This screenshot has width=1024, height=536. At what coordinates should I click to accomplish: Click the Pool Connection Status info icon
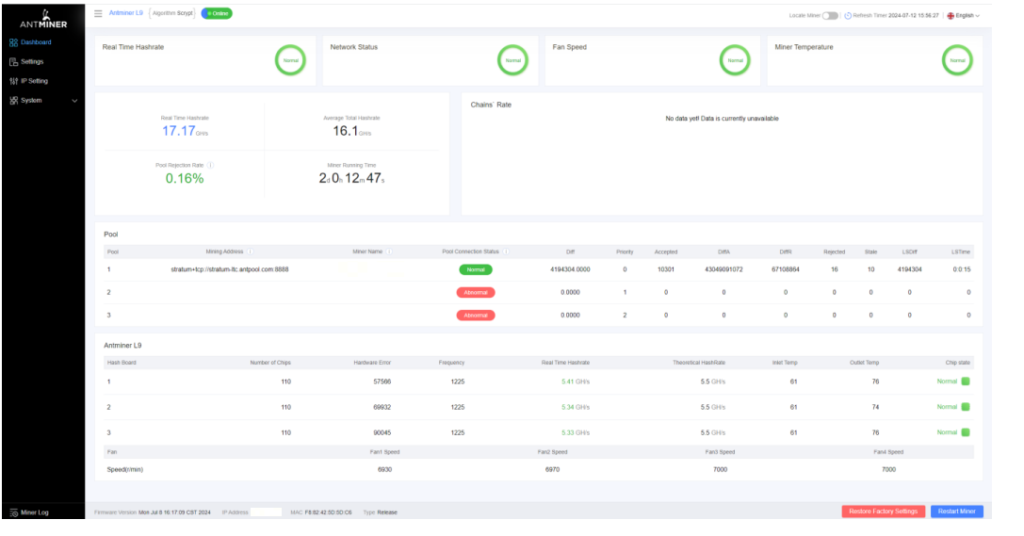coord(505,252)
